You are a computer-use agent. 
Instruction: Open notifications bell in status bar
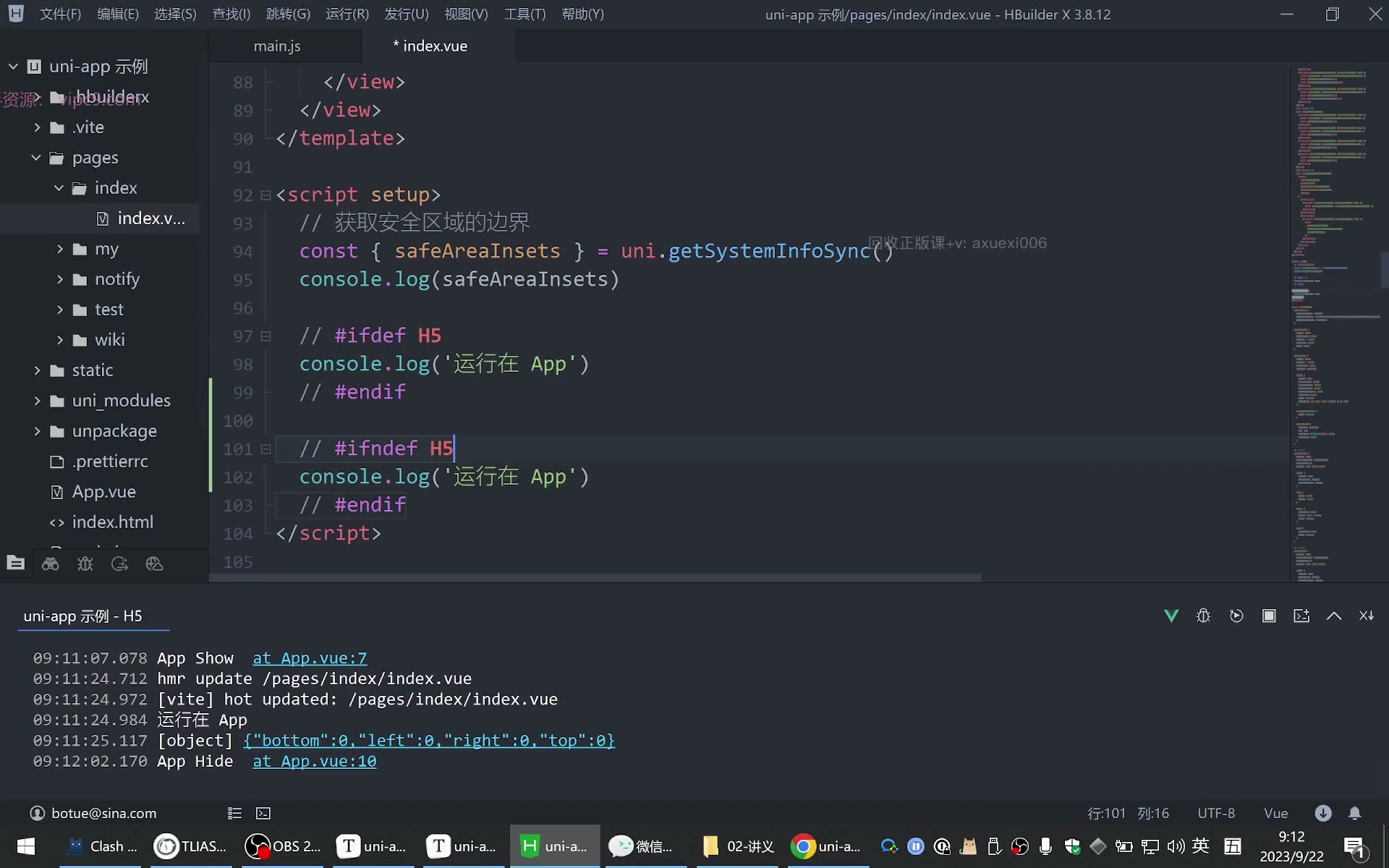point(1355,813)
